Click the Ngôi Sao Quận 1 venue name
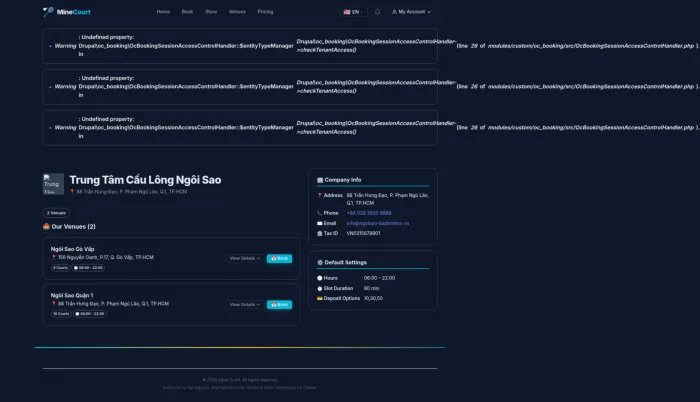Screen dimensions: 700x402 pos(72,295)
